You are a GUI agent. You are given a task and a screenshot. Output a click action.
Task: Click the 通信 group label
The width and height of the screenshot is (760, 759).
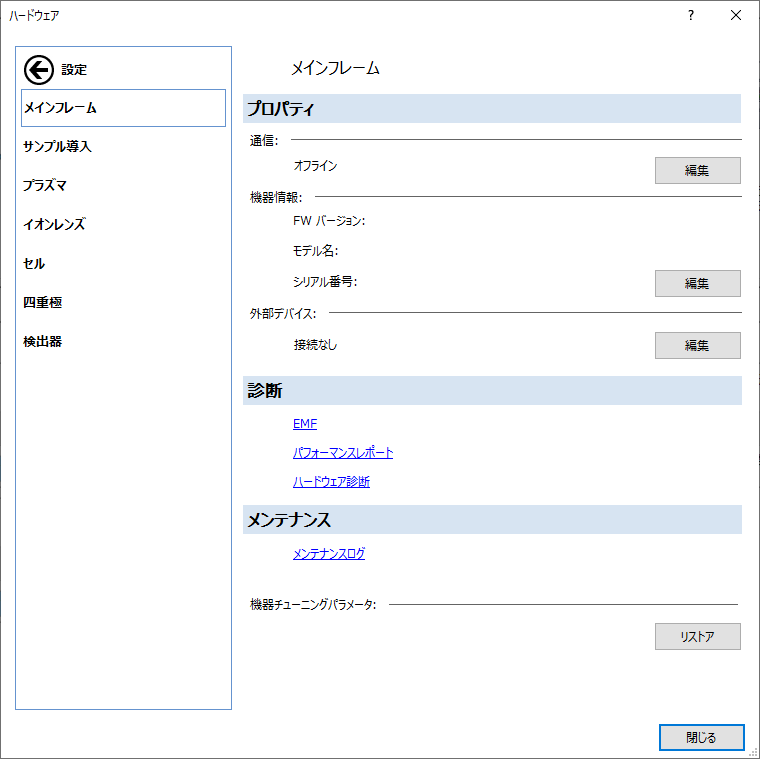[x=264, y=141]
